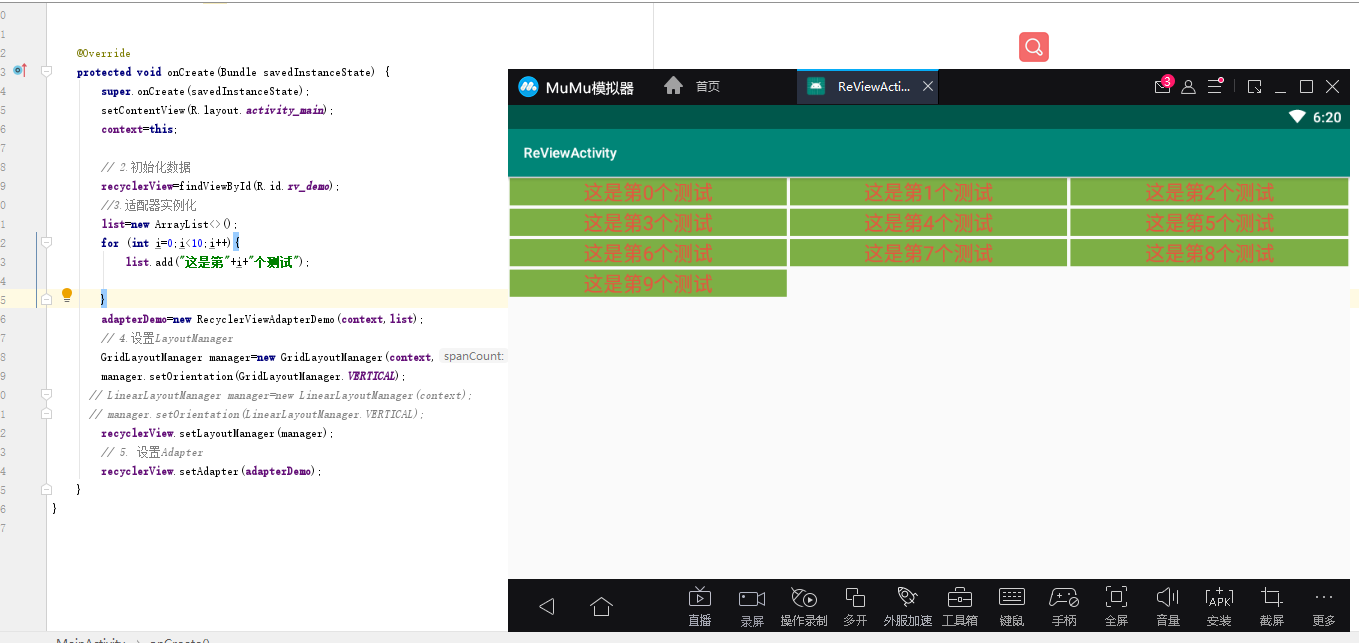Screen dimensions: 1359x643
Task: Collapse the for loop fold marker
Action: [x=46, y=242]
